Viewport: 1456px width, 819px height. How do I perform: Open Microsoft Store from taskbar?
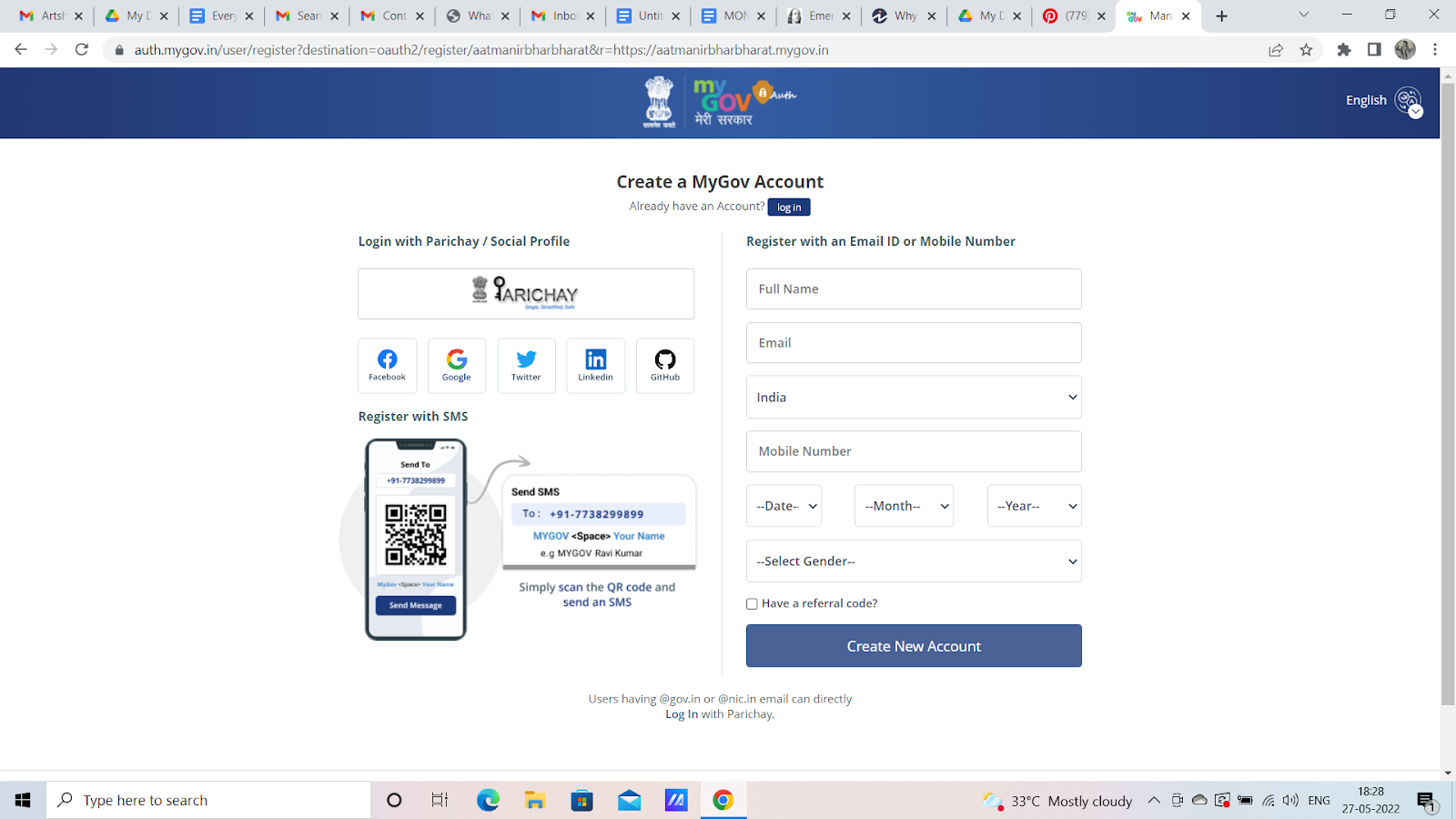(x=581, y=800)
